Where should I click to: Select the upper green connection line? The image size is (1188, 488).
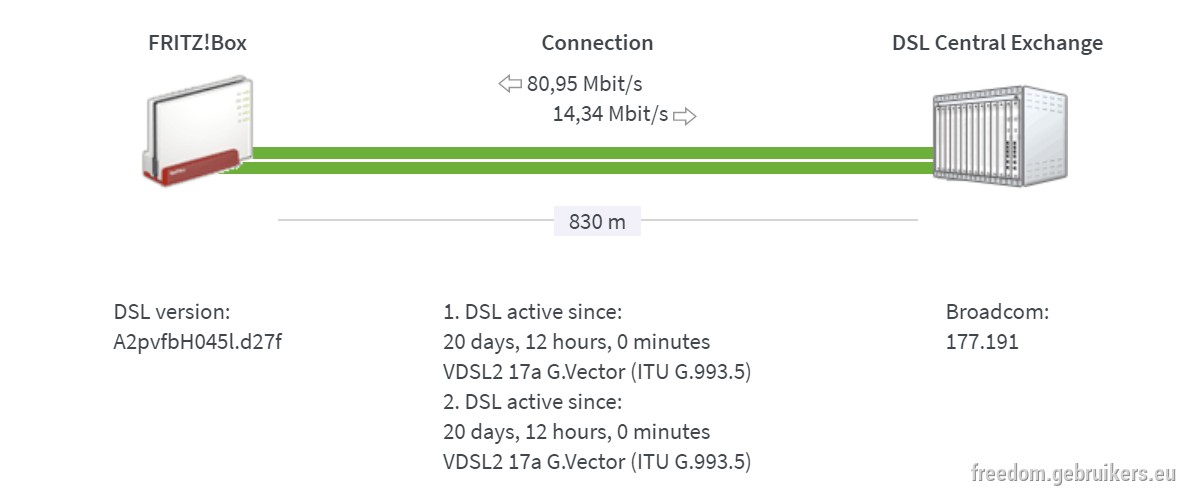[x=592, y=152]
